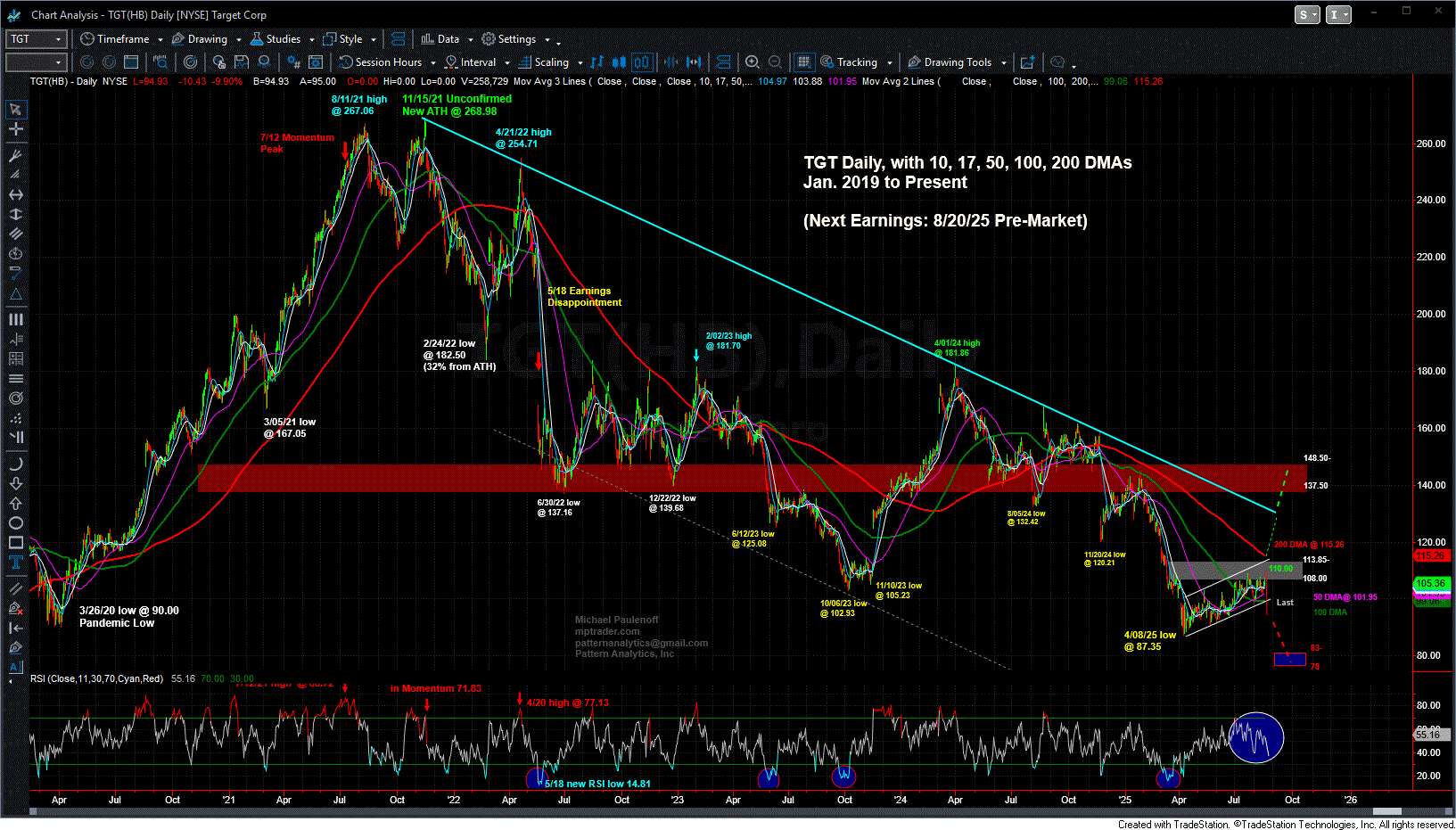
Task: Expand the Interval dropdown arrow
Action: (x=507, y=63)
